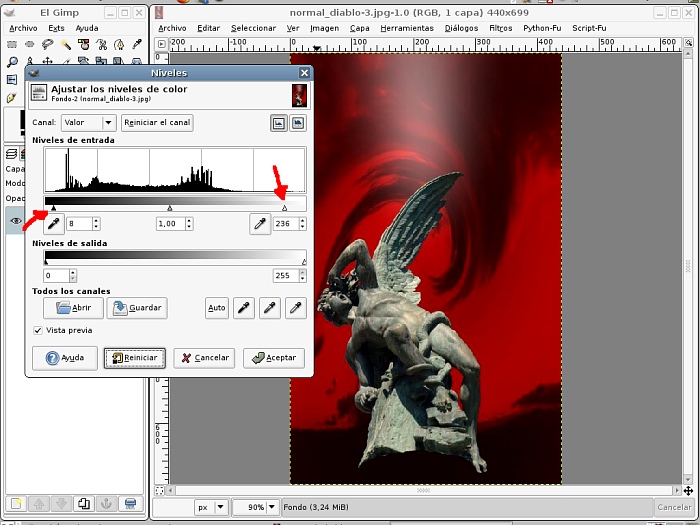Click the horizontal scrollbar under canvas
Image resolution: width=700 pixels, height=525 pixels.
[423, 491]
